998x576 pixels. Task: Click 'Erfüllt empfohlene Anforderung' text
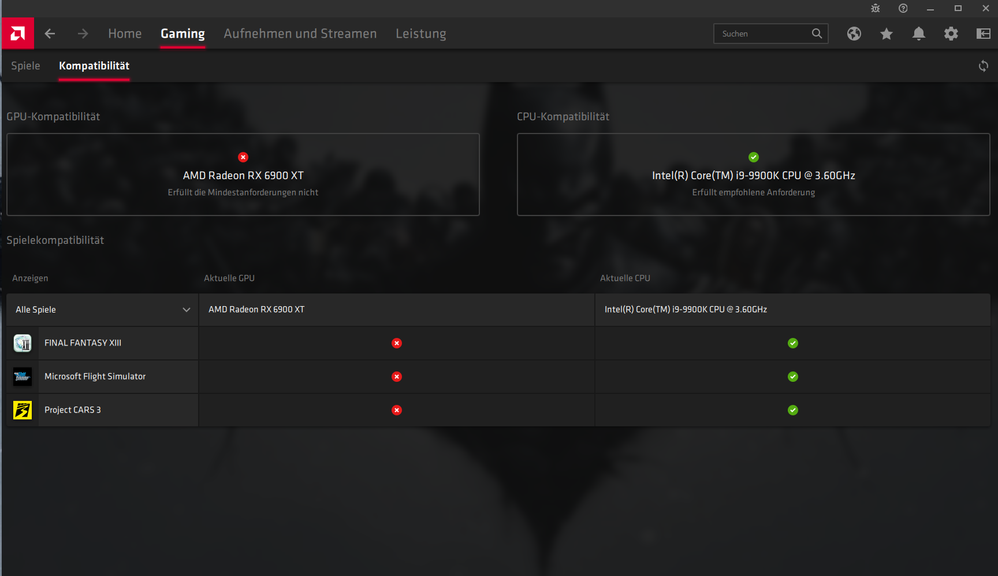click(x=754, y=192)
